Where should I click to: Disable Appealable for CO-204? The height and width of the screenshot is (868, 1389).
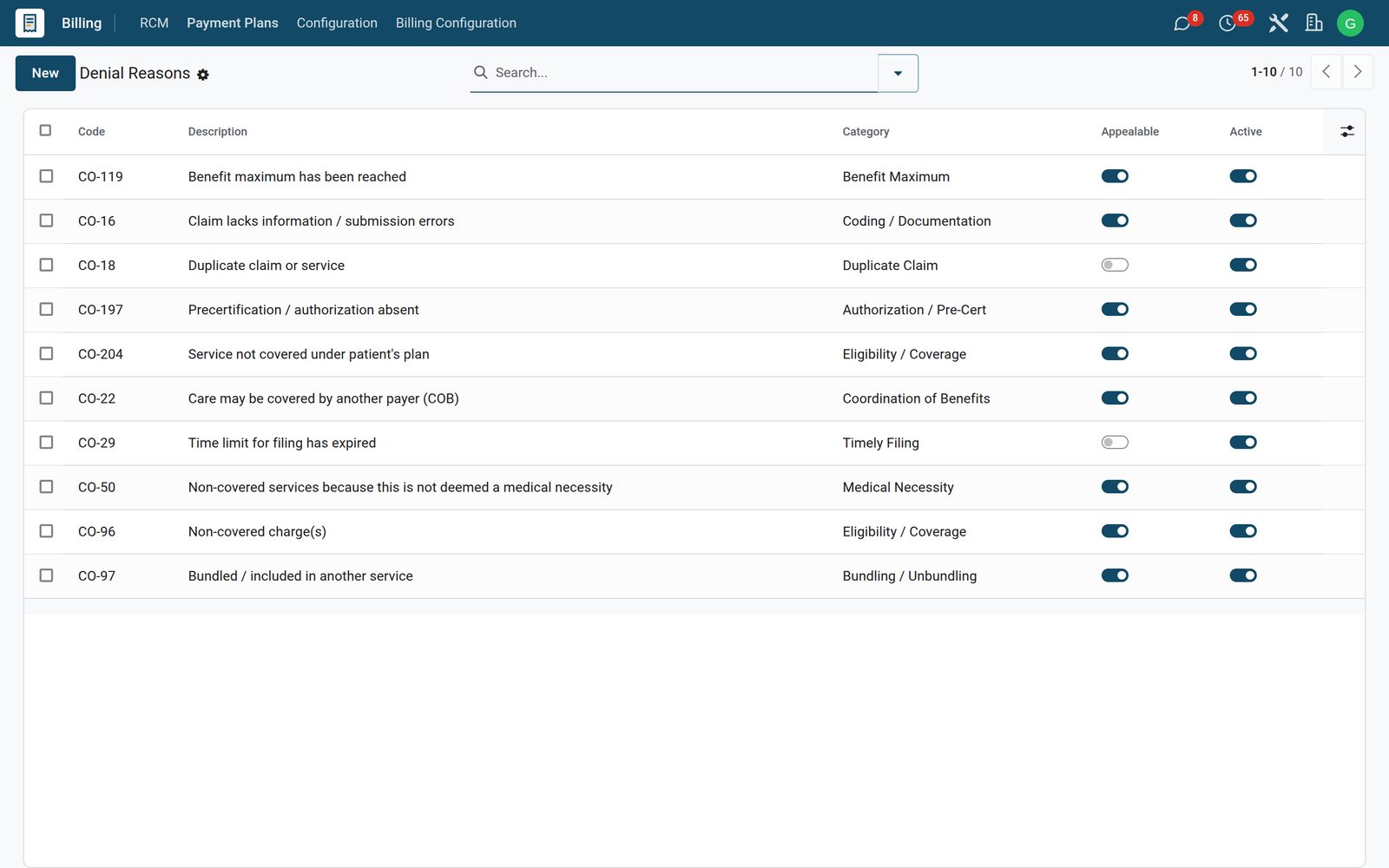pos(1115,353)
